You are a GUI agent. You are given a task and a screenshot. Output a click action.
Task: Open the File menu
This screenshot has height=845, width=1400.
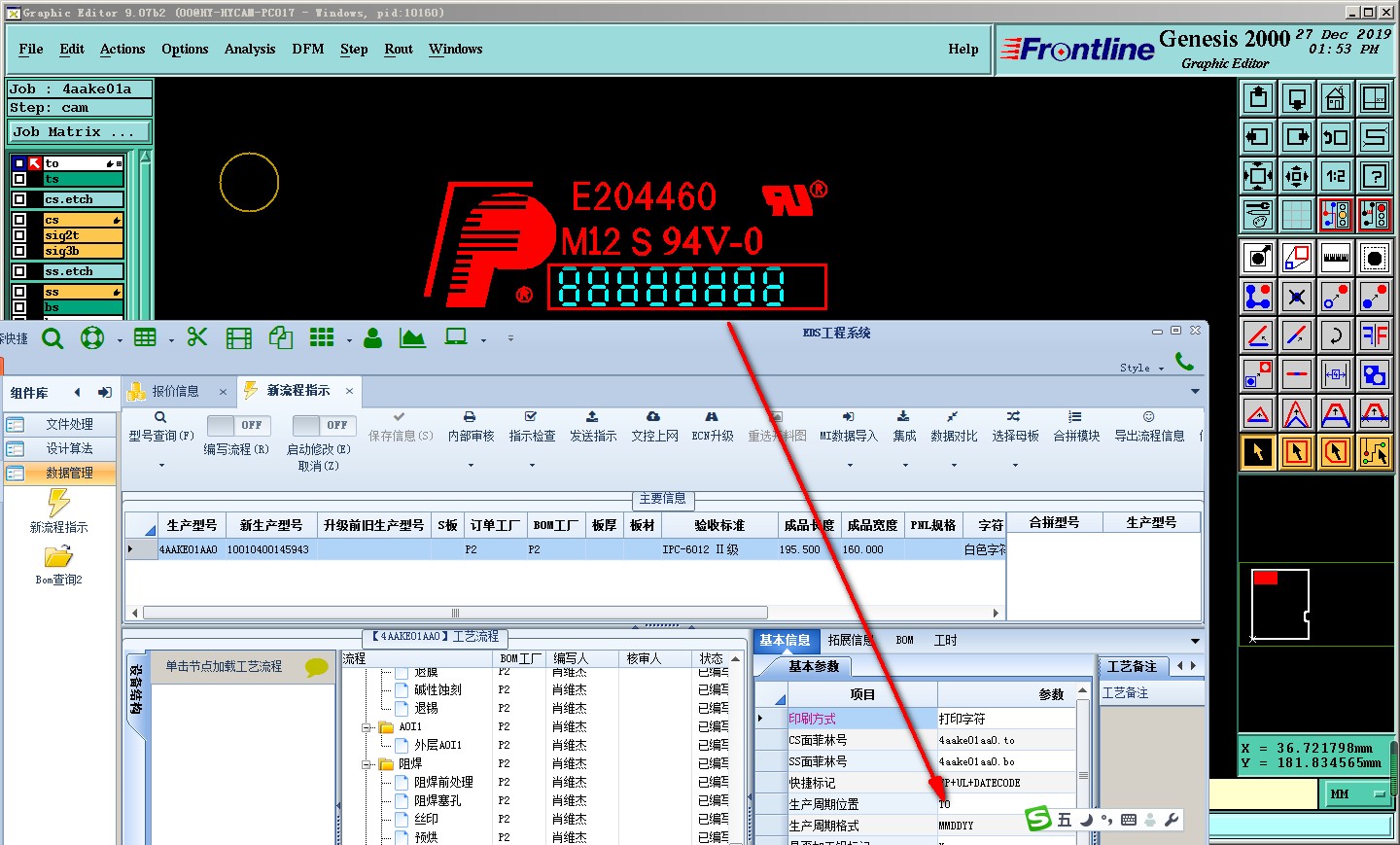click(31, 49)
